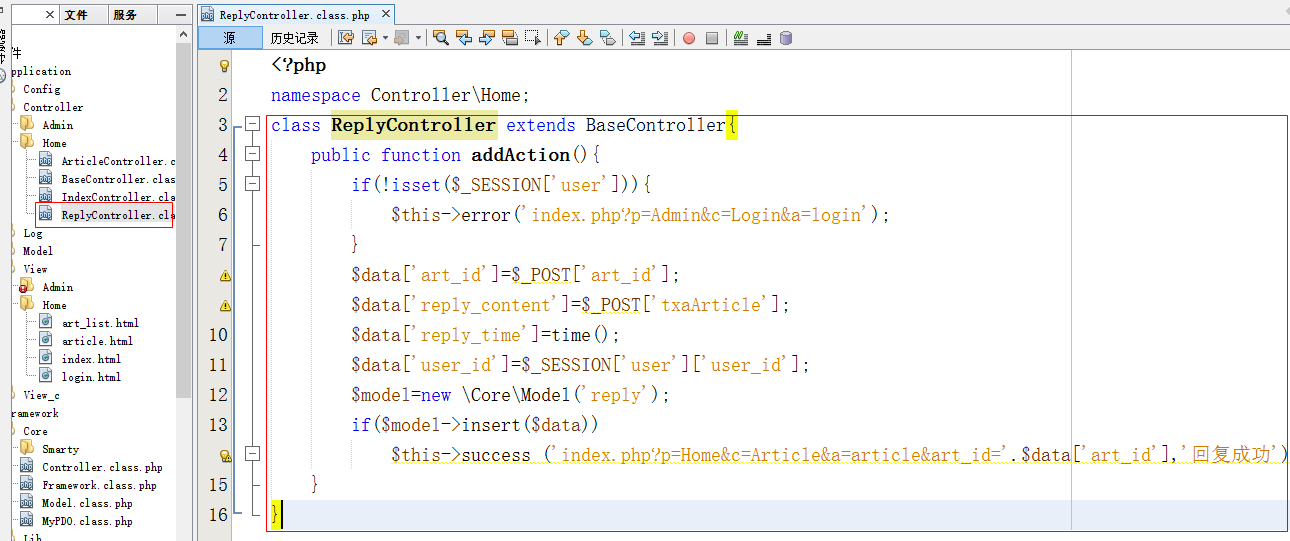1290x541 pixels.
Task: Click the Last Edit toolbar icon
Action: click(x=346, y=38)
